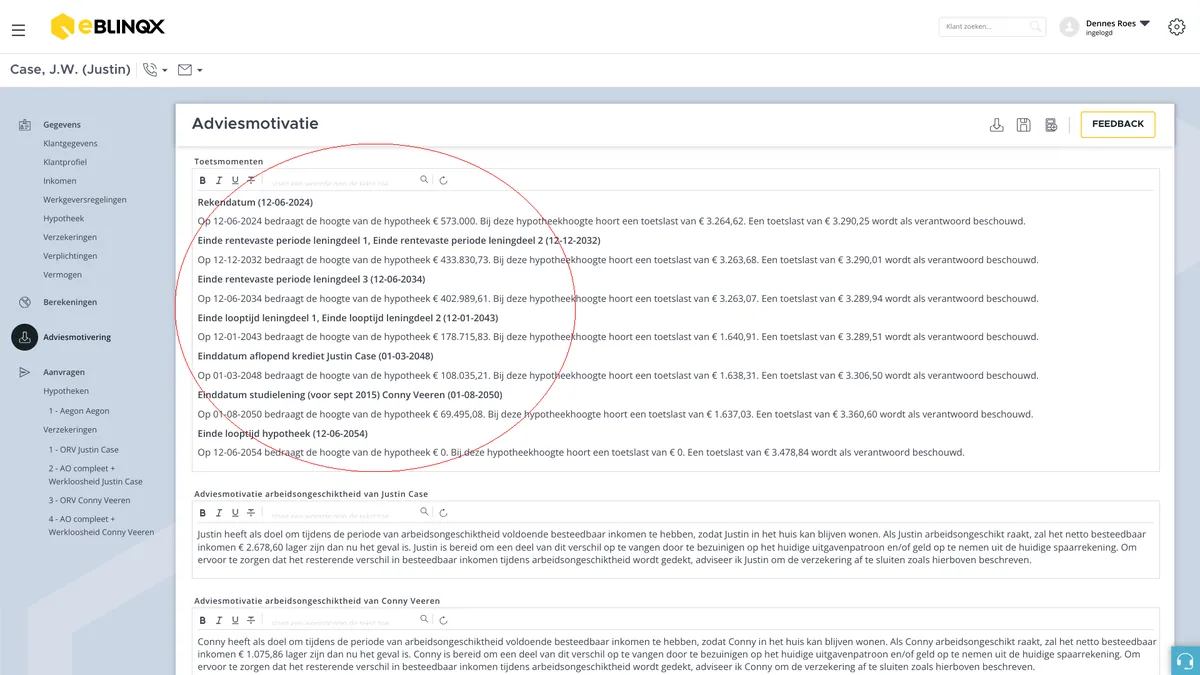Image resolution: width=1200 pixels, height=675 pixels.
Task: Open Verplichtingen in the sidebar
Action: 70,256
